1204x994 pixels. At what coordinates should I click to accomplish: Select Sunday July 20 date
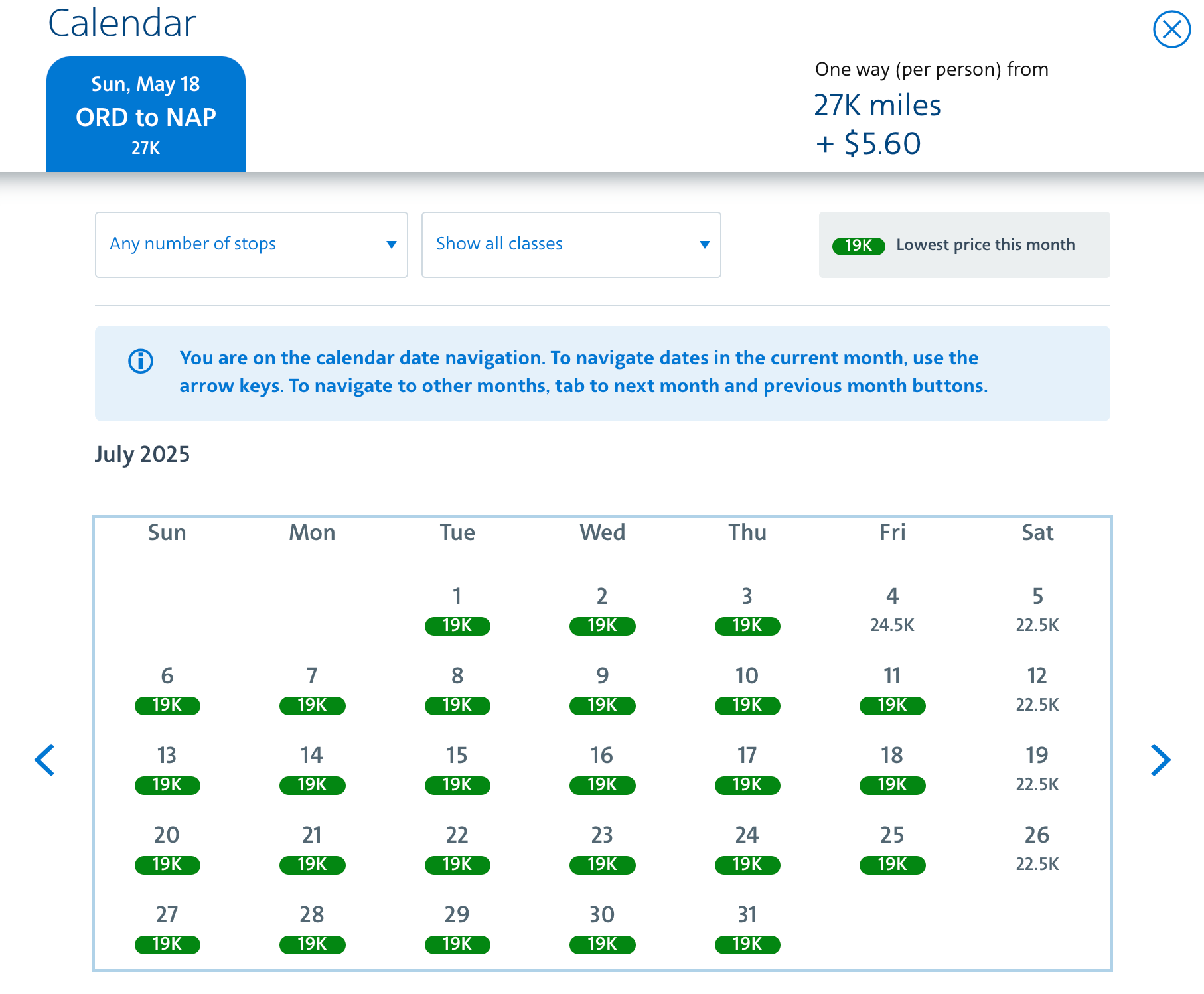pos(167,849)
